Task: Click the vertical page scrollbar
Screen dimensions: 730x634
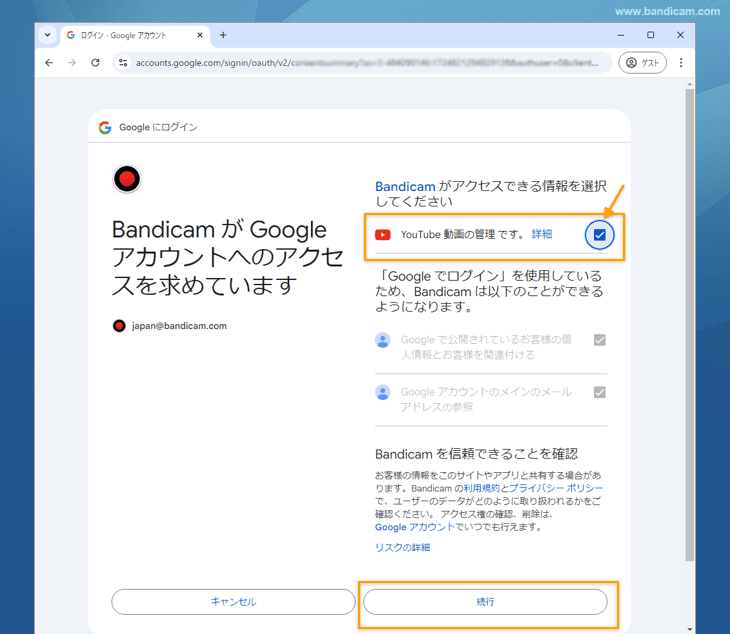Action: tap(689, 325)
